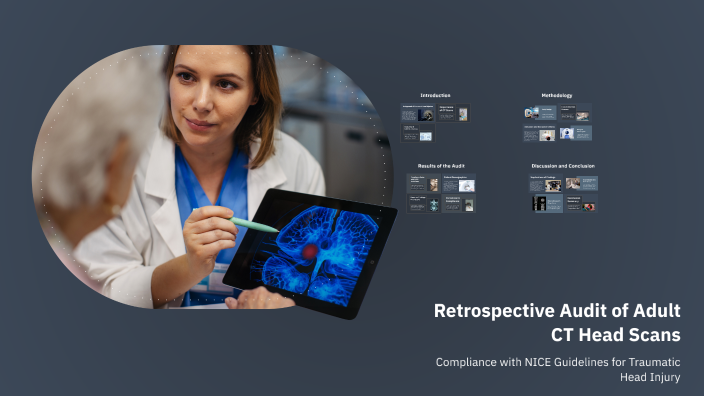Image resolution: width=704 pixels, height=396 pixels.
Task: Open Results compliance slide with green-toned image
Action: click(459, 203)
